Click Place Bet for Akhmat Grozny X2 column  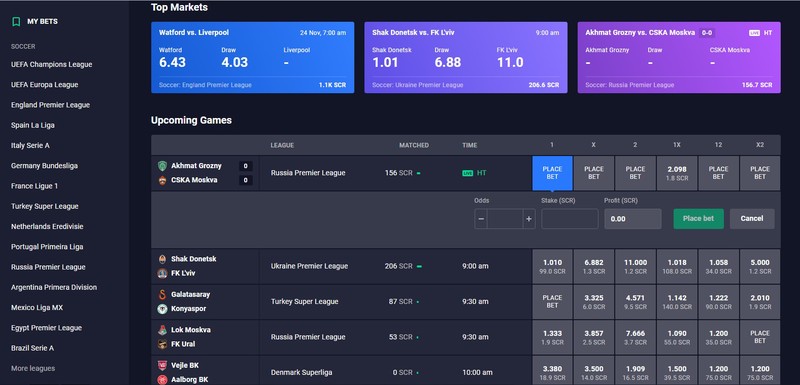(760, 173)
